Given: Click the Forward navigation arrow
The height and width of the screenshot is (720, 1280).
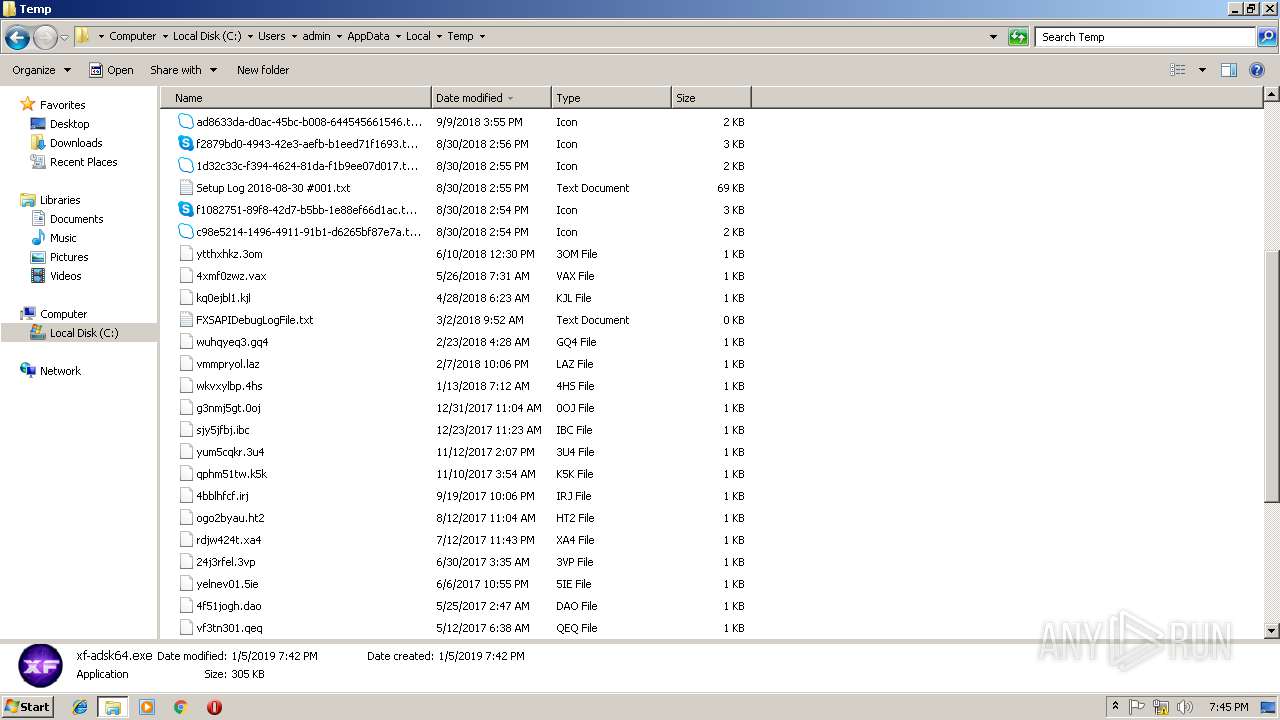Looking at the screenshot, I should 45,37.
